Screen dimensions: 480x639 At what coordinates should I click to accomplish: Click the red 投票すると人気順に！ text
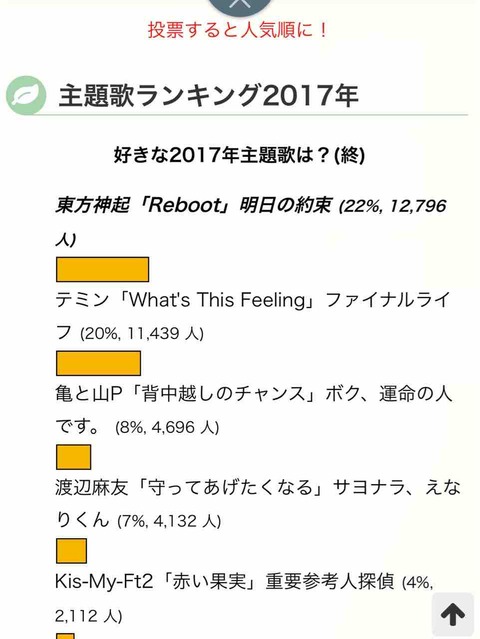tap(239, 30)
